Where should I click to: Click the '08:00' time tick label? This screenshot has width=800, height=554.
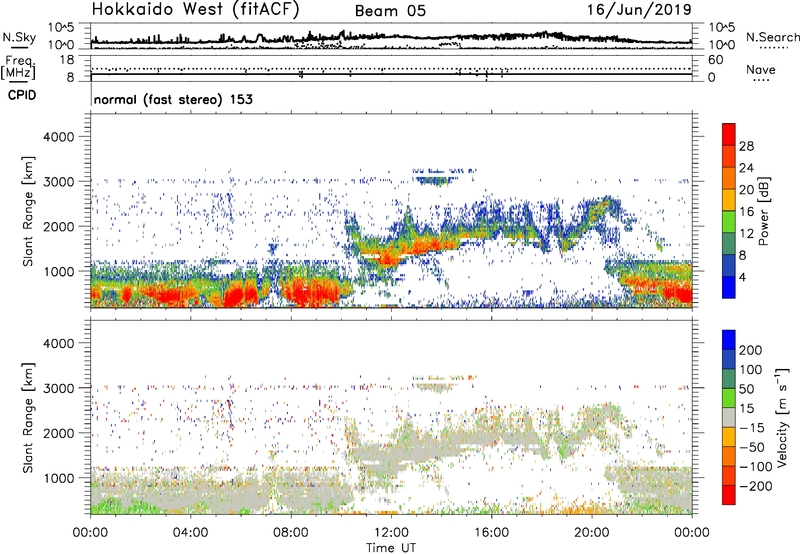(x=291, y=532)
